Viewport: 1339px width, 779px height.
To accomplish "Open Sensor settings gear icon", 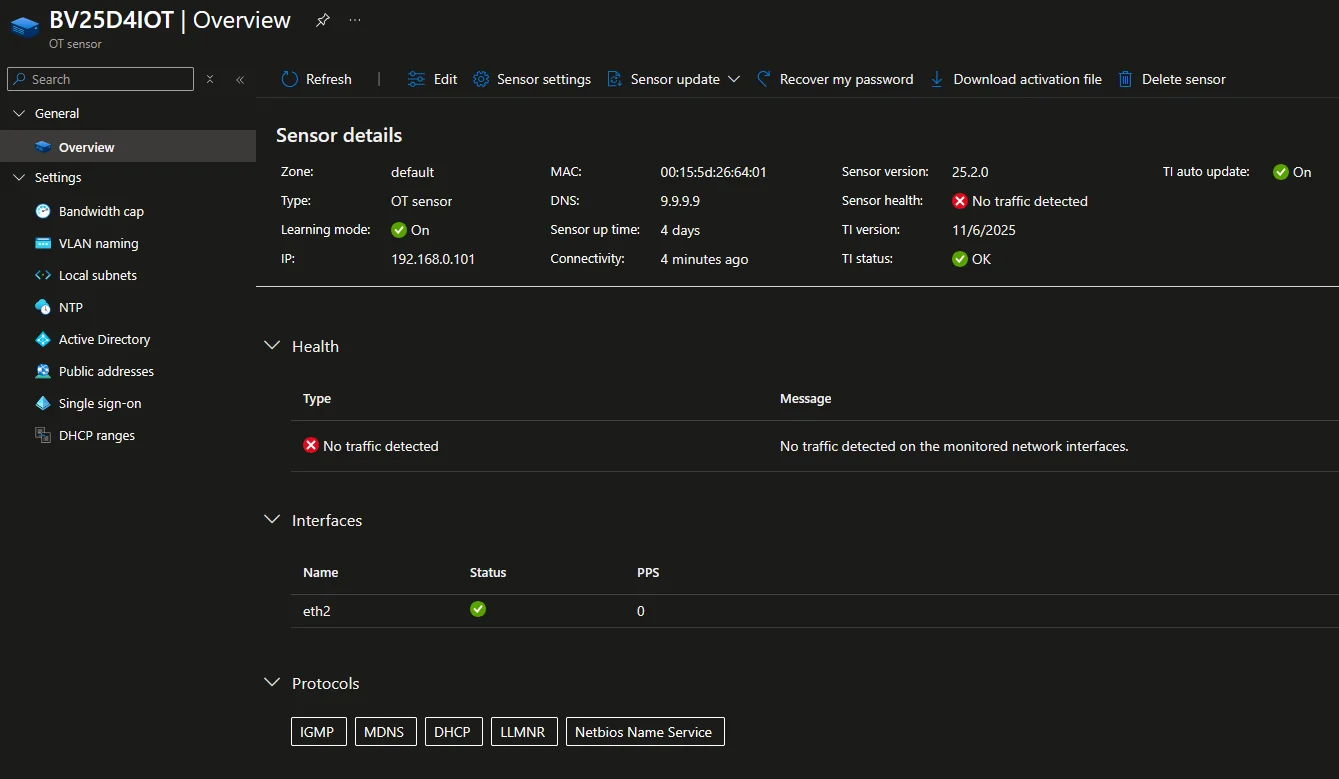I will pos(481,79).
